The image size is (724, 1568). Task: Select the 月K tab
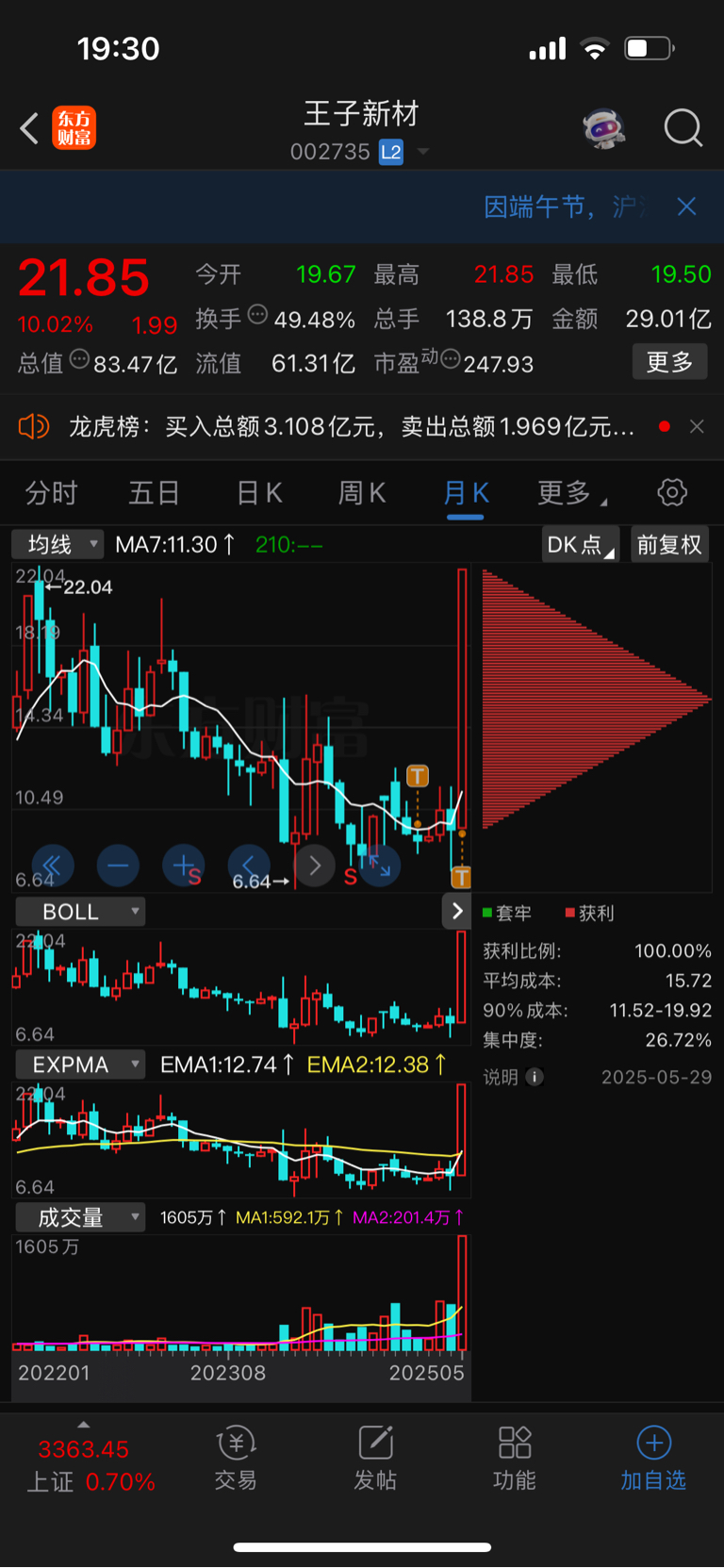click(466, 492)
